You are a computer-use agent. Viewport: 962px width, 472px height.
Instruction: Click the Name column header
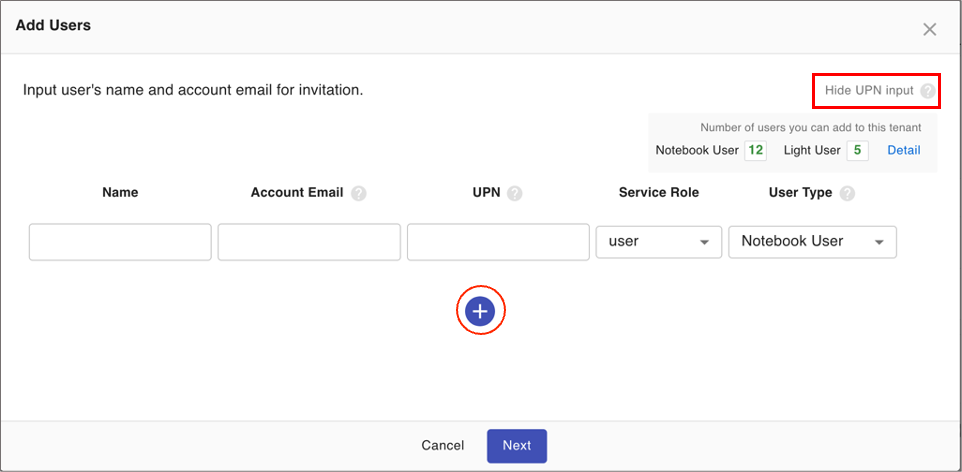click(x=120, y=193)
